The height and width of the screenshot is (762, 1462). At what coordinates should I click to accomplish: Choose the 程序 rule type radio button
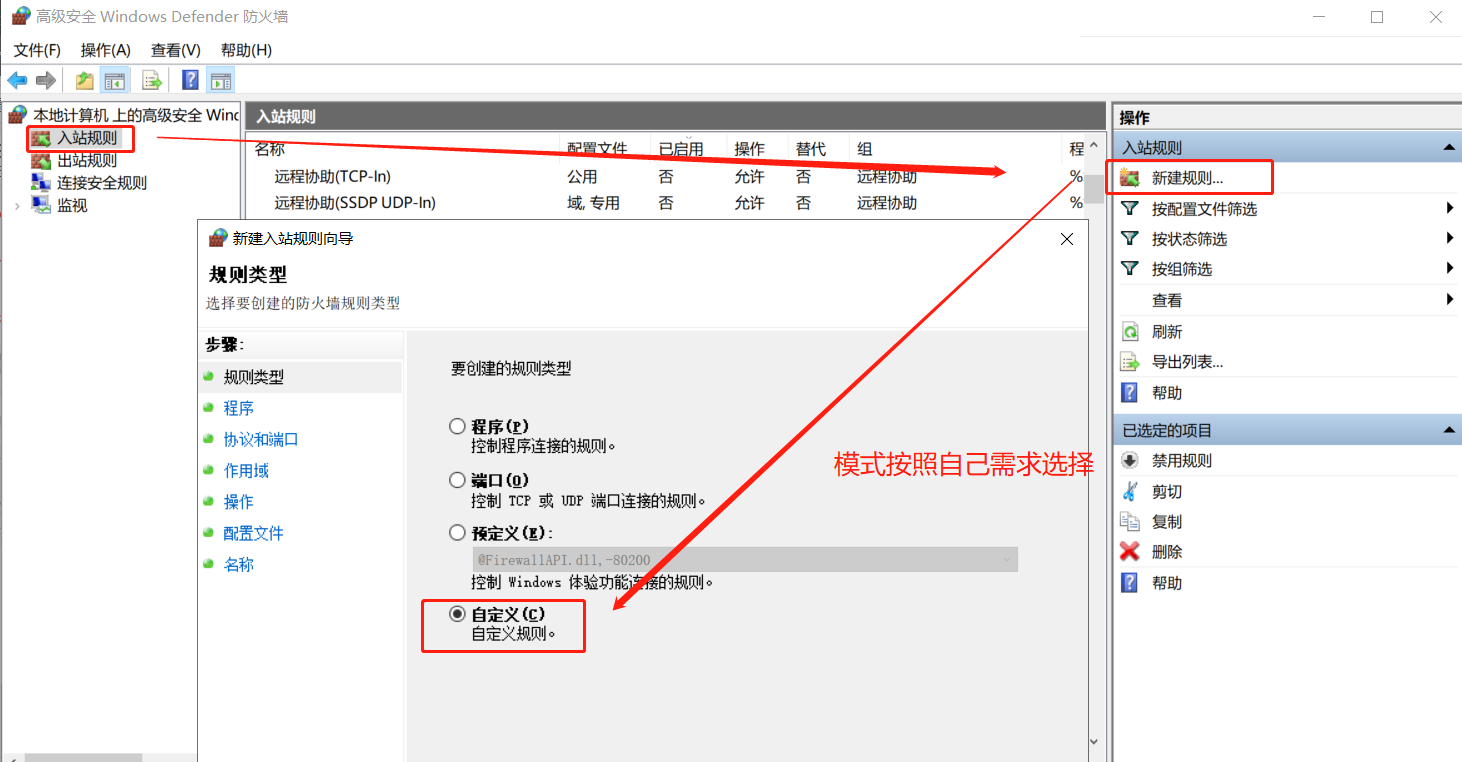[x=457, y=425]
